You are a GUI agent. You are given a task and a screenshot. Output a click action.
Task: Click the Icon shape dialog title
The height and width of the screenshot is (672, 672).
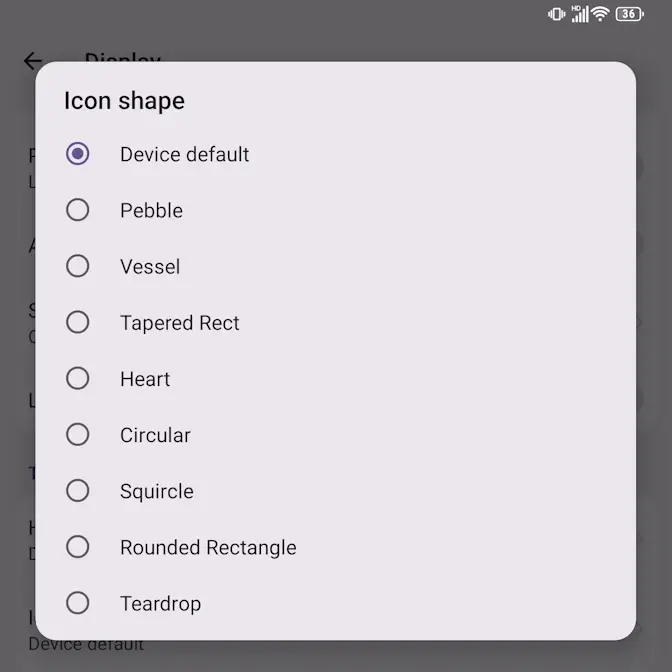point(124,101)
